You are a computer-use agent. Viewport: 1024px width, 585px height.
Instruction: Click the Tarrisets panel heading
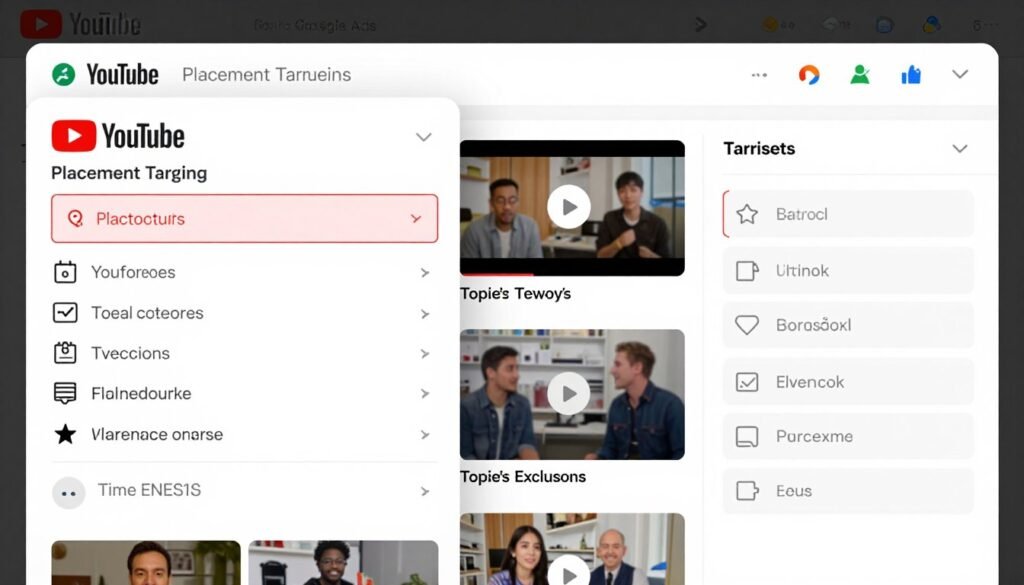[759, 148]
